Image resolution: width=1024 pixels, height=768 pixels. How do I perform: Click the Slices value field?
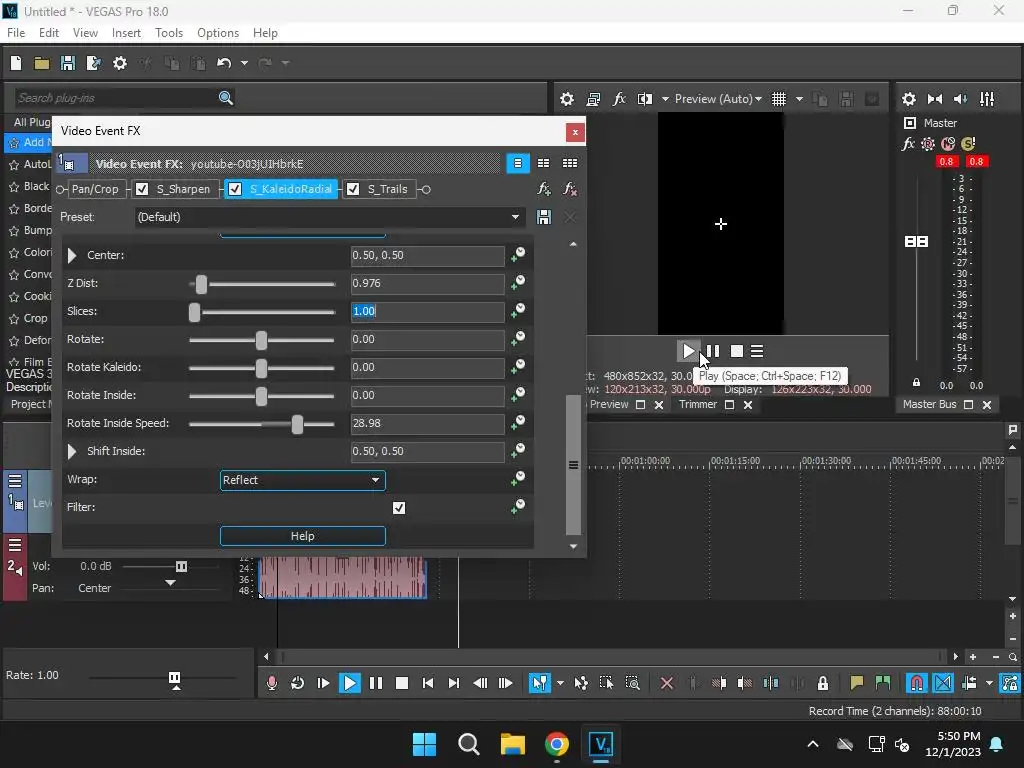pyautogui.click(x=428, y=312)
